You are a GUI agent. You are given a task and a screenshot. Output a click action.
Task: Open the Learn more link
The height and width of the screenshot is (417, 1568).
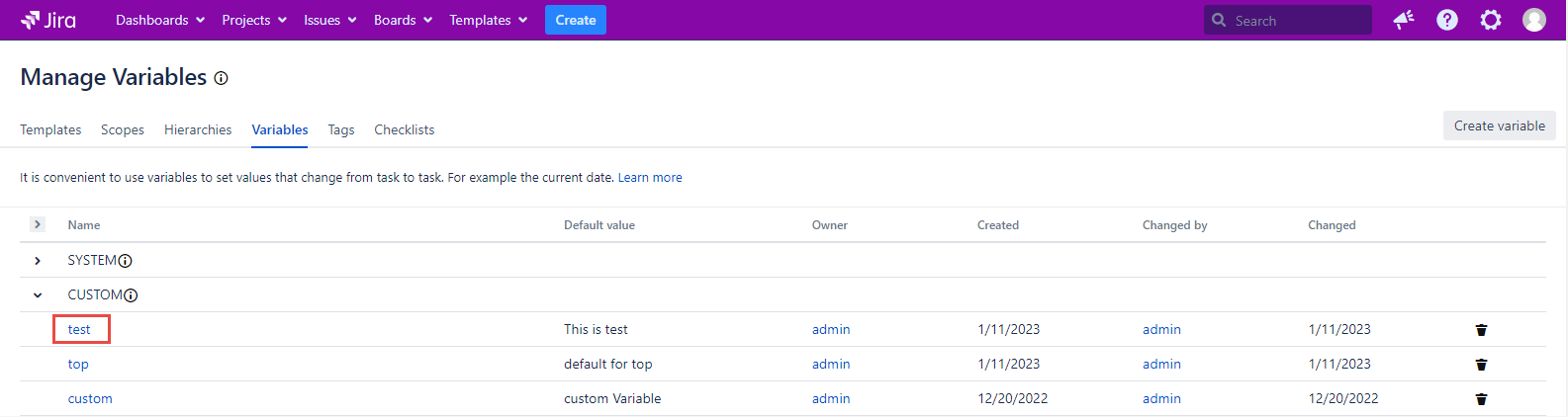[650, 178]
